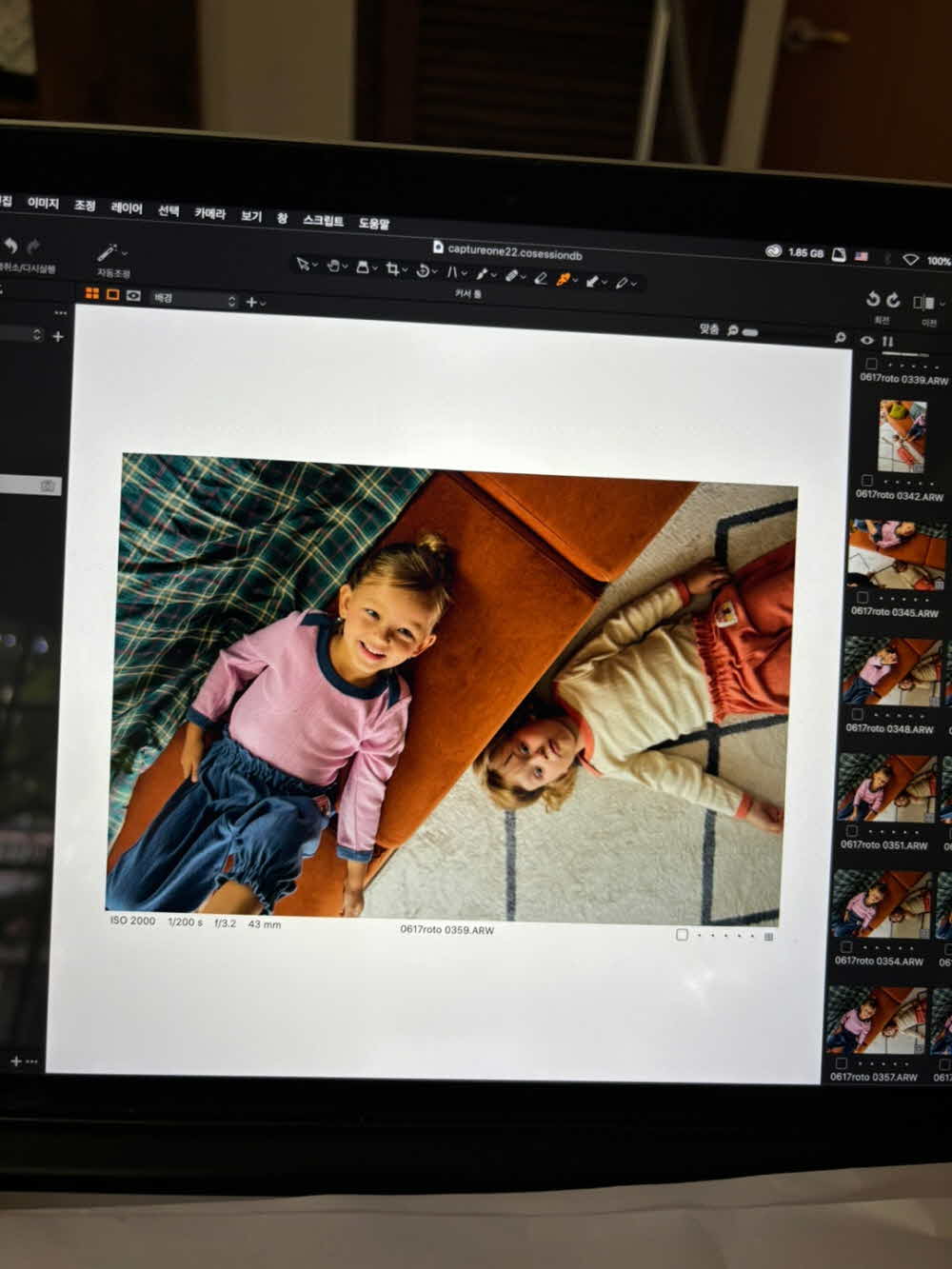Expand the Before/After options arrow
Viewport: 952px width, 1269px height.
942,305
